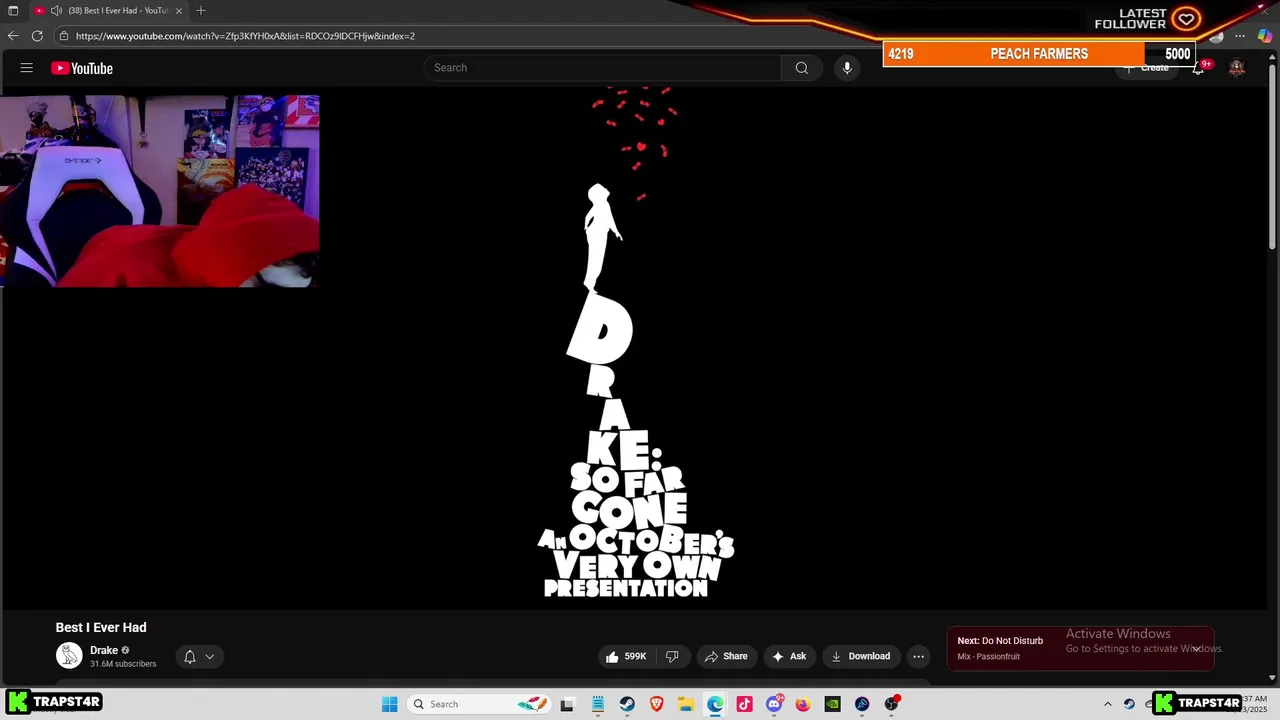1280x720 pixels.
Task: Open File Explorer from the taskbar
Action: point(686,704)
